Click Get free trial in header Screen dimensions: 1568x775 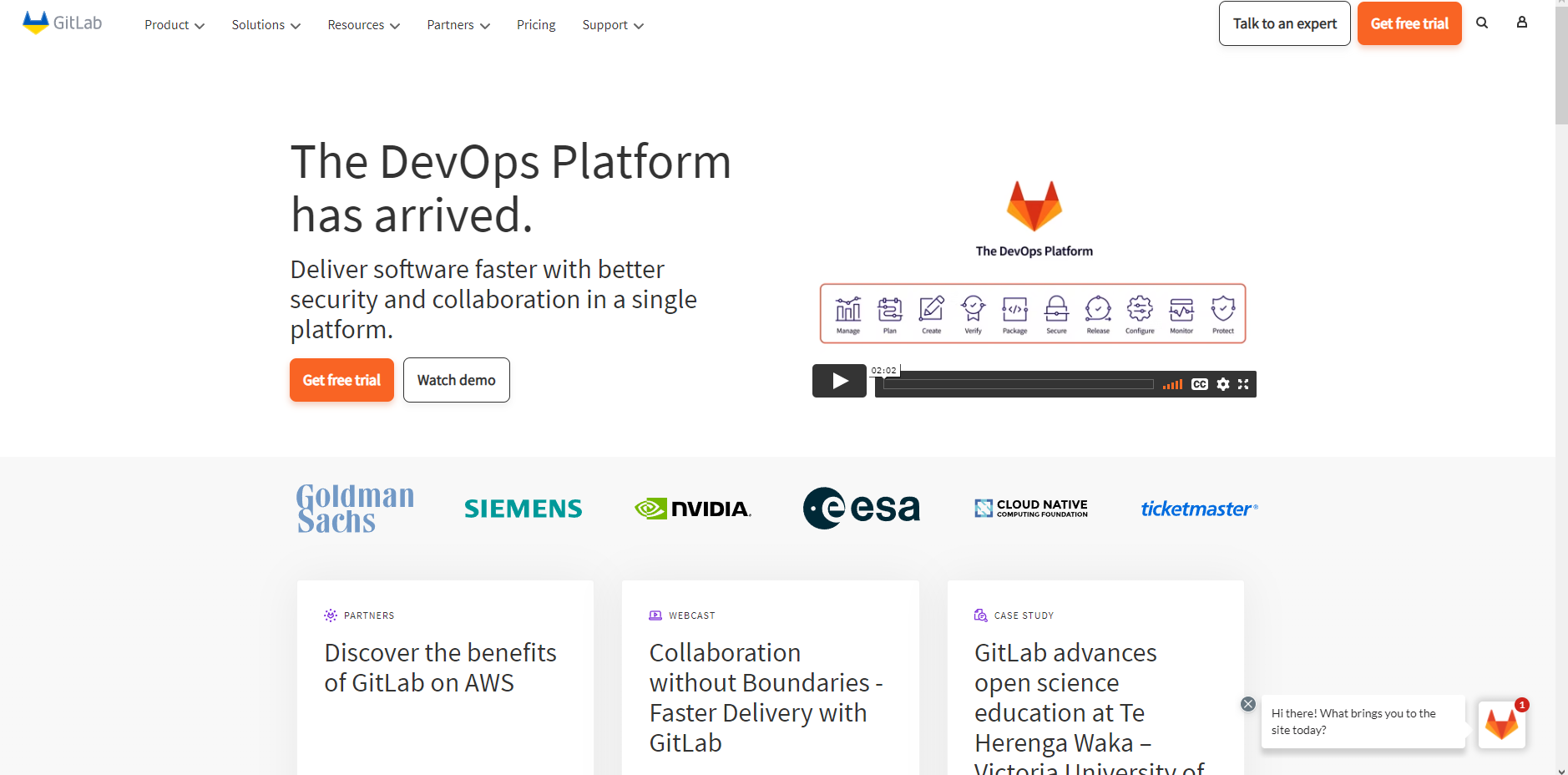pos(1409,23)
